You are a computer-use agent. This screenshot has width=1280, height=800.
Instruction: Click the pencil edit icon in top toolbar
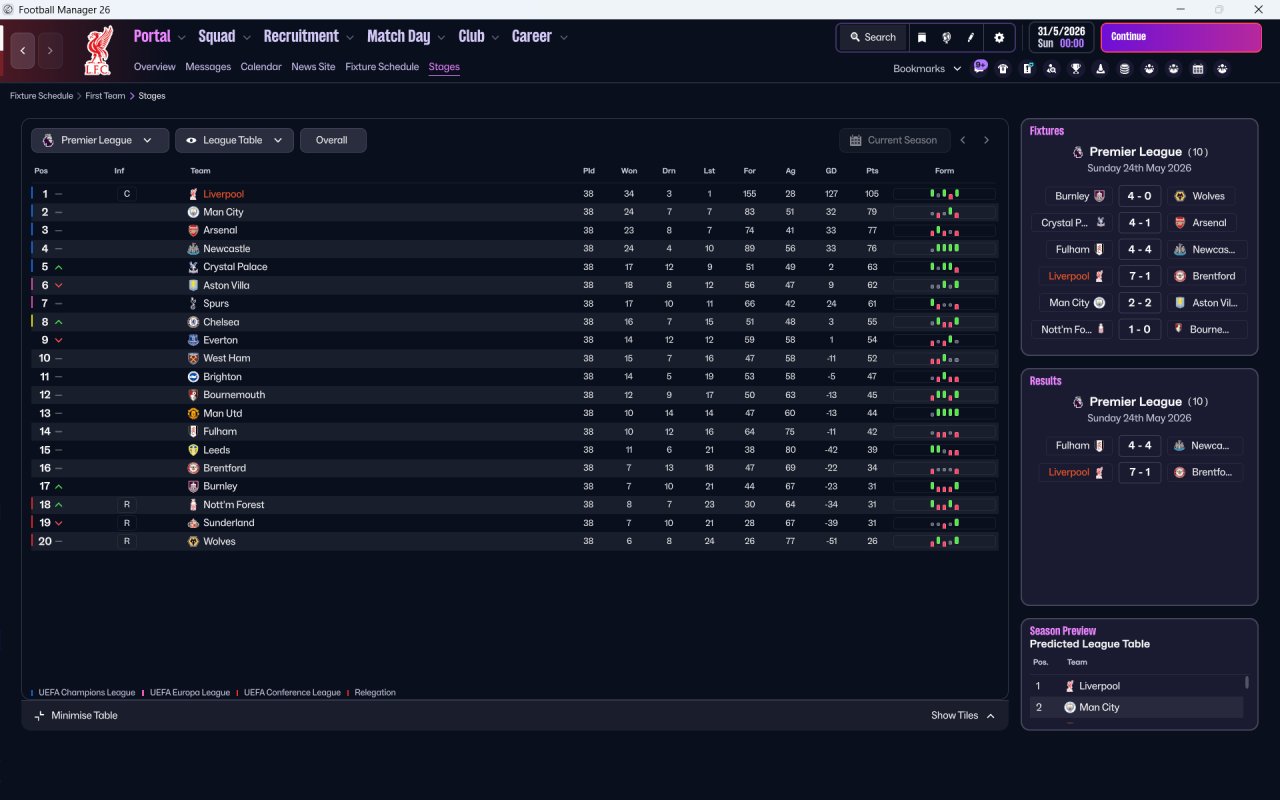[970, 38]
